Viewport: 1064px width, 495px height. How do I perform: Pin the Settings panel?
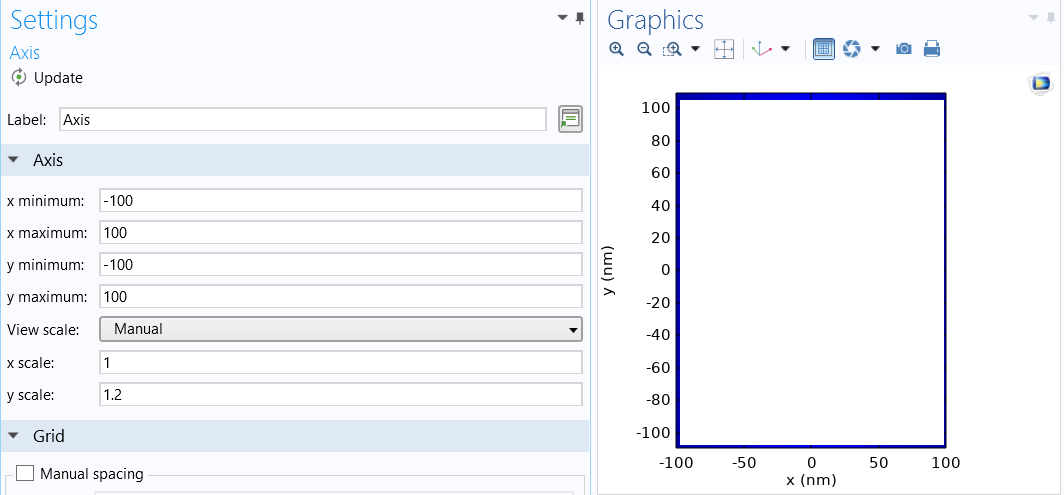tap(580, 18)
